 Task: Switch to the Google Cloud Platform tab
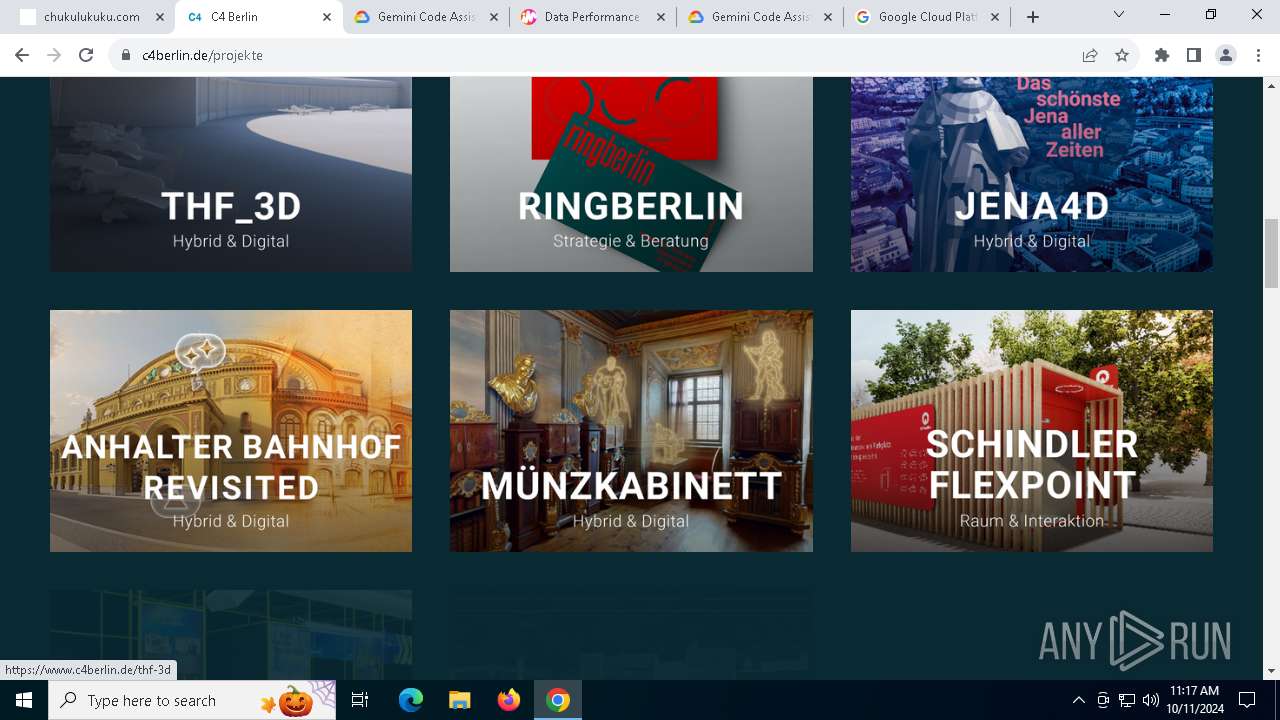[x=926, y=17]
